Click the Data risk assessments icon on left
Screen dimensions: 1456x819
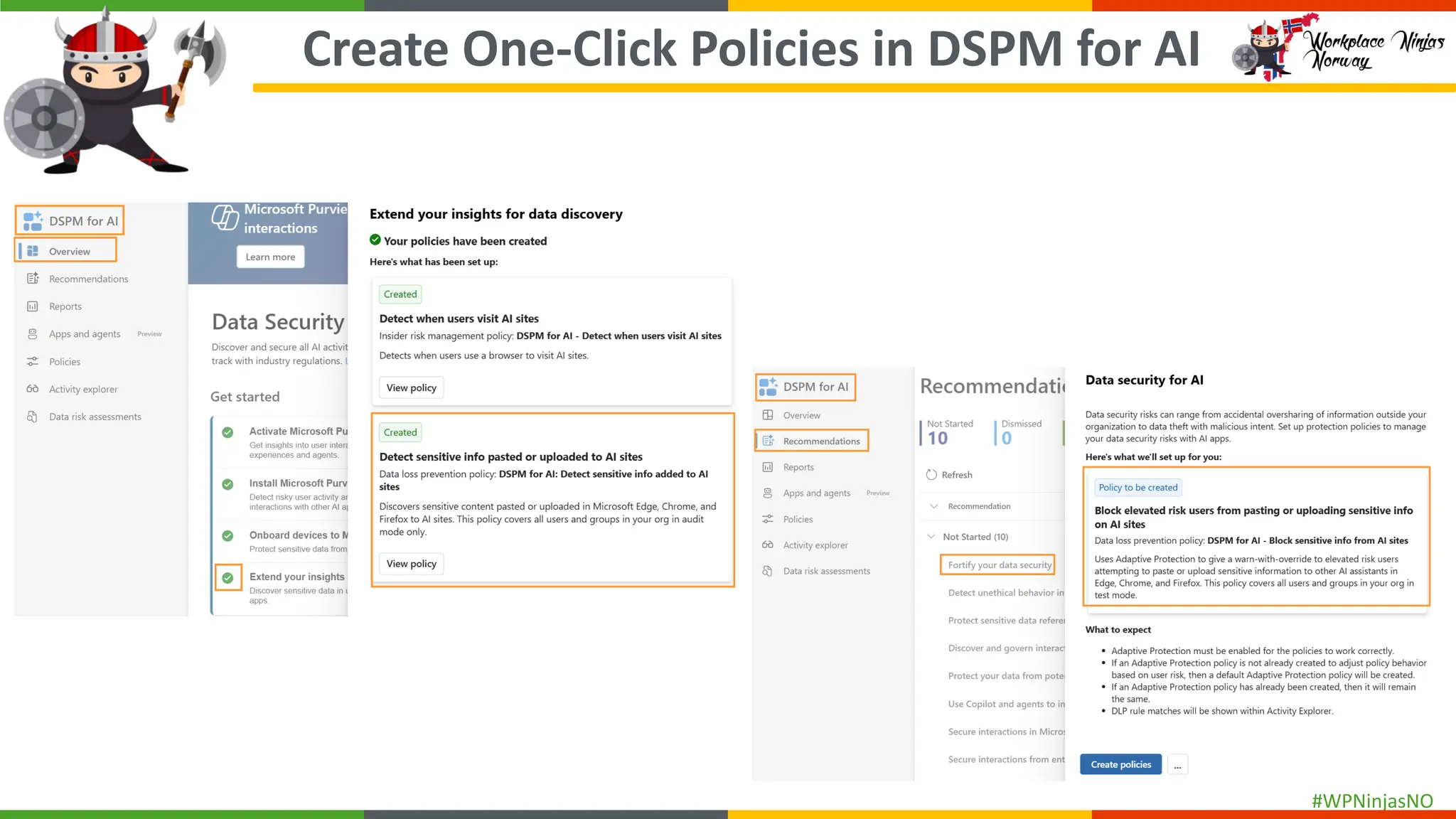(x=33, y=417)
